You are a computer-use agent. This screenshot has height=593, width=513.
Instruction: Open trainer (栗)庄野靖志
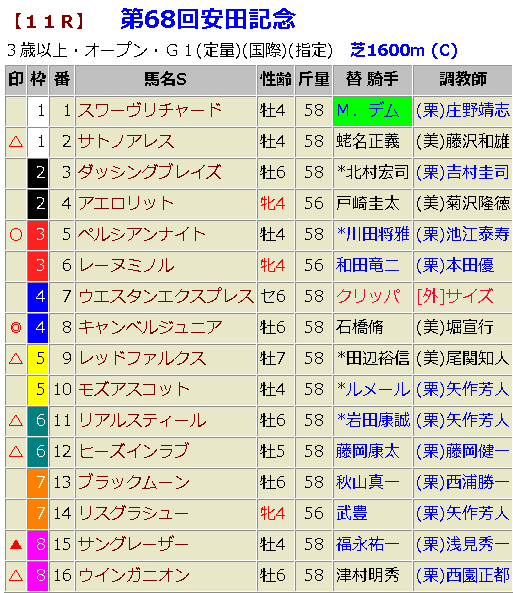[x=463, y=111]
